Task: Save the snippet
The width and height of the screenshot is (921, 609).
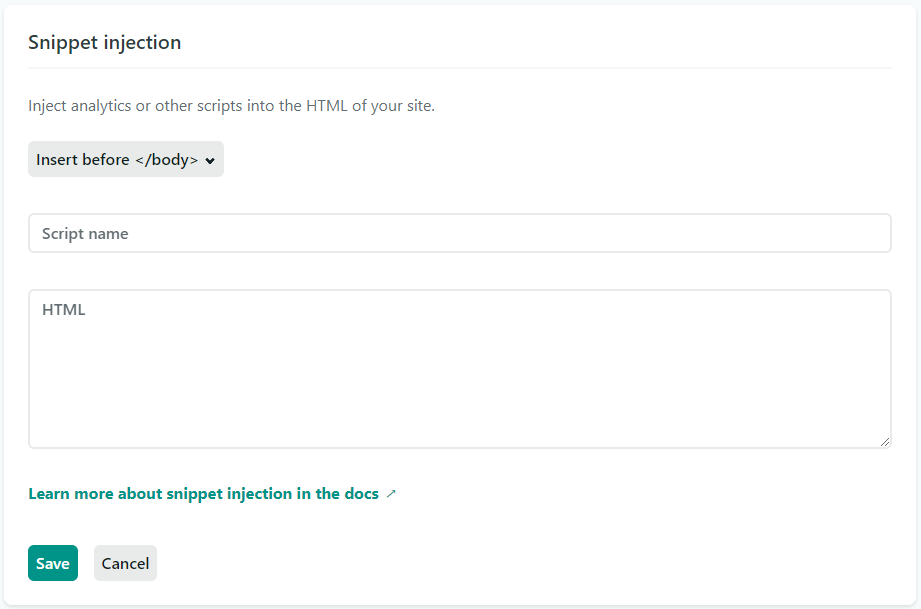Action: point(53,564)
